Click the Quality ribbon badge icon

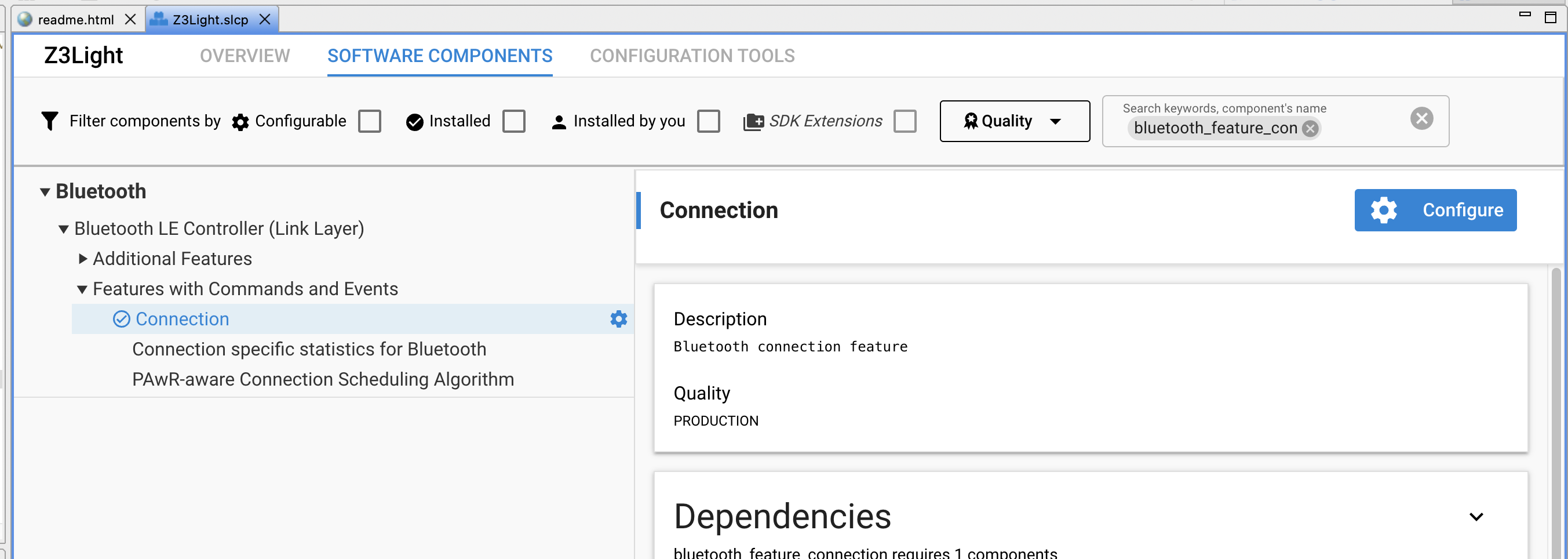click(970, 121)
